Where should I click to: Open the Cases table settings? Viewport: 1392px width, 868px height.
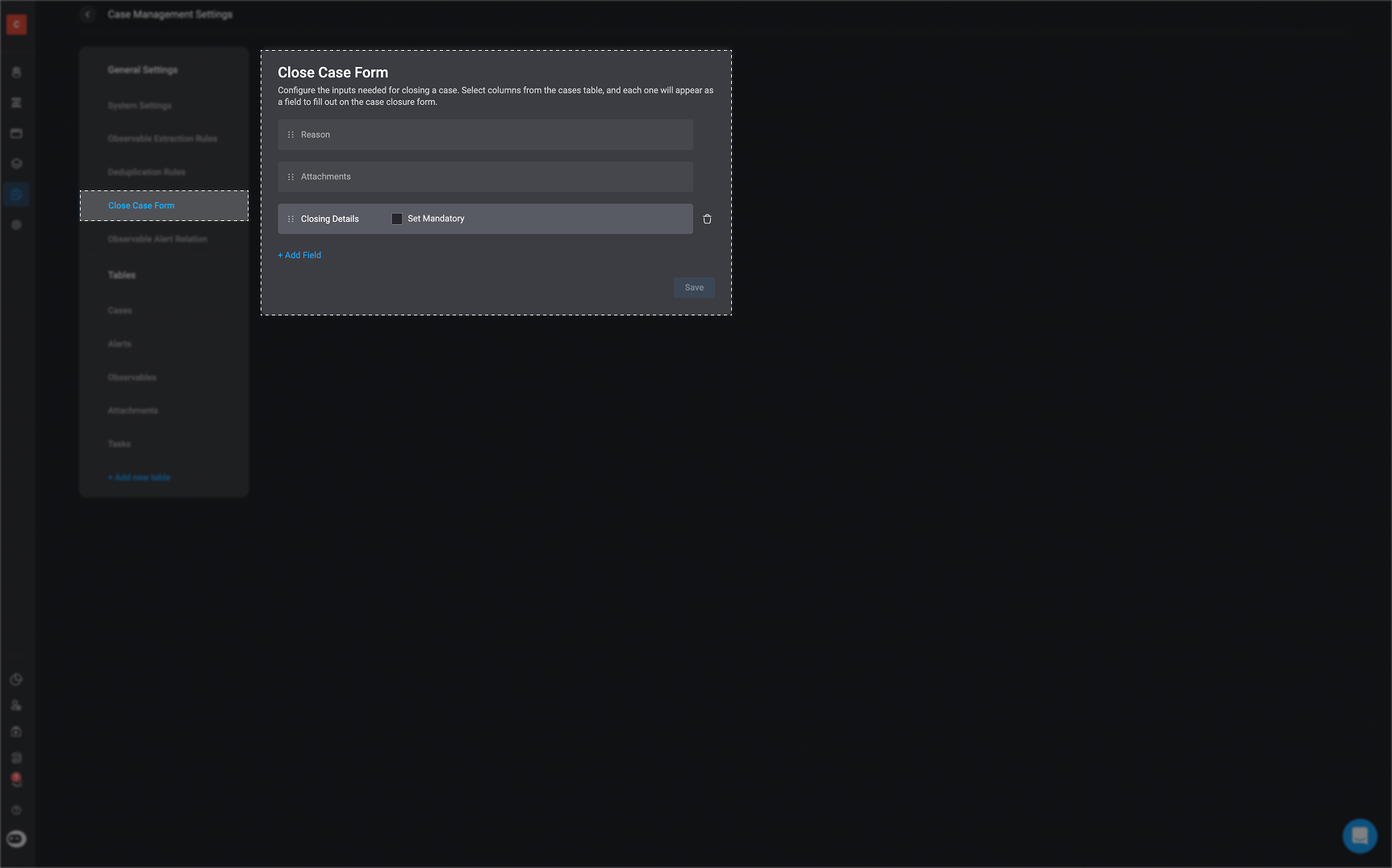pyautogui.click(x=119, y=311)
